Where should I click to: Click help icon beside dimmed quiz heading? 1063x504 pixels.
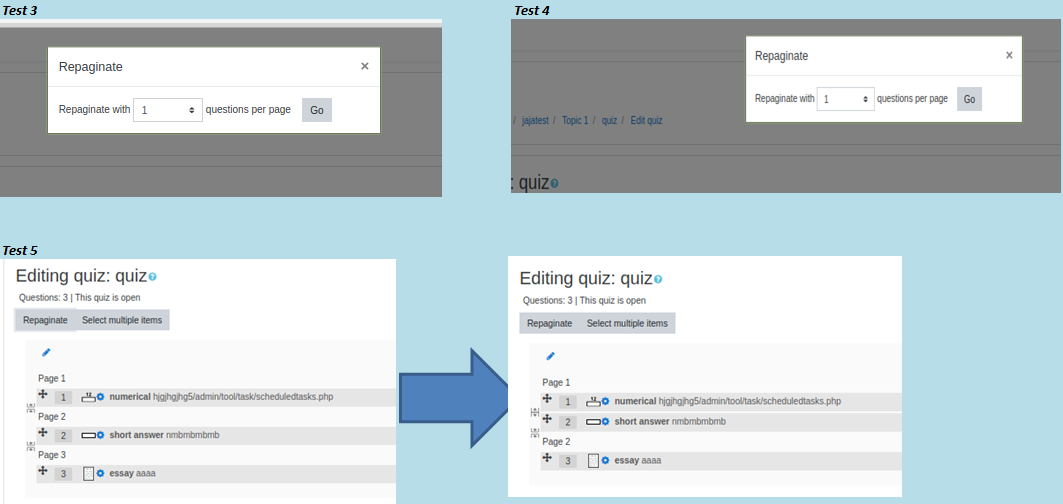tap(554, 183)
